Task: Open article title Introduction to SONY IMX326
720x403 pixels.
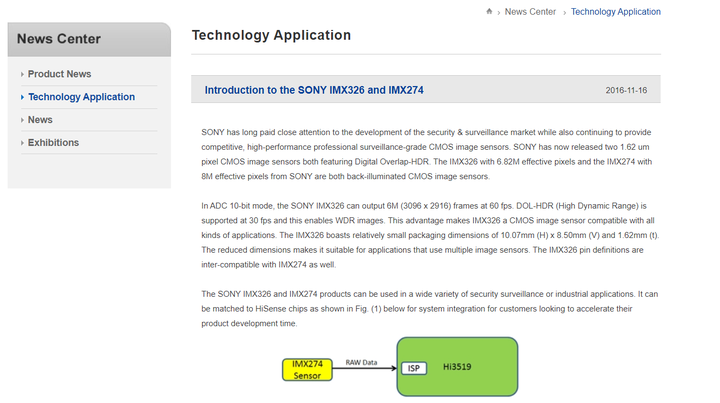Action: [x=314, y=90]
